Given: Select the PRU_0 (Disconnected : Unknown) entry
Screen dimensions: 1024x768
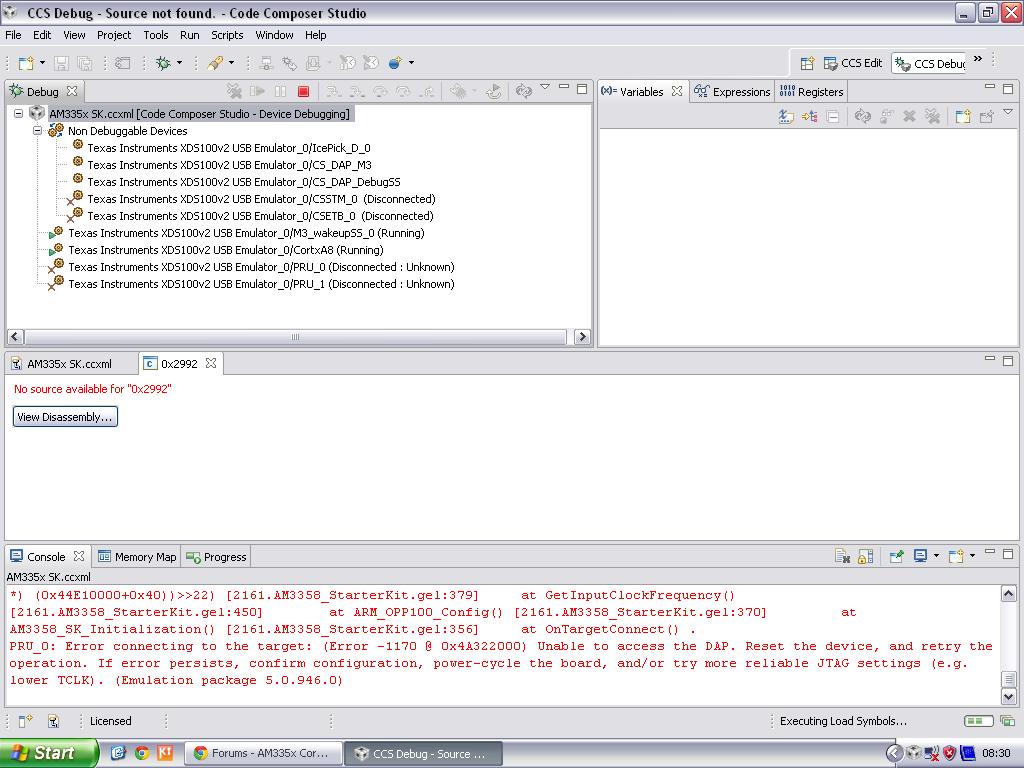Looking at the screenshot, I should tap(261, 267).
